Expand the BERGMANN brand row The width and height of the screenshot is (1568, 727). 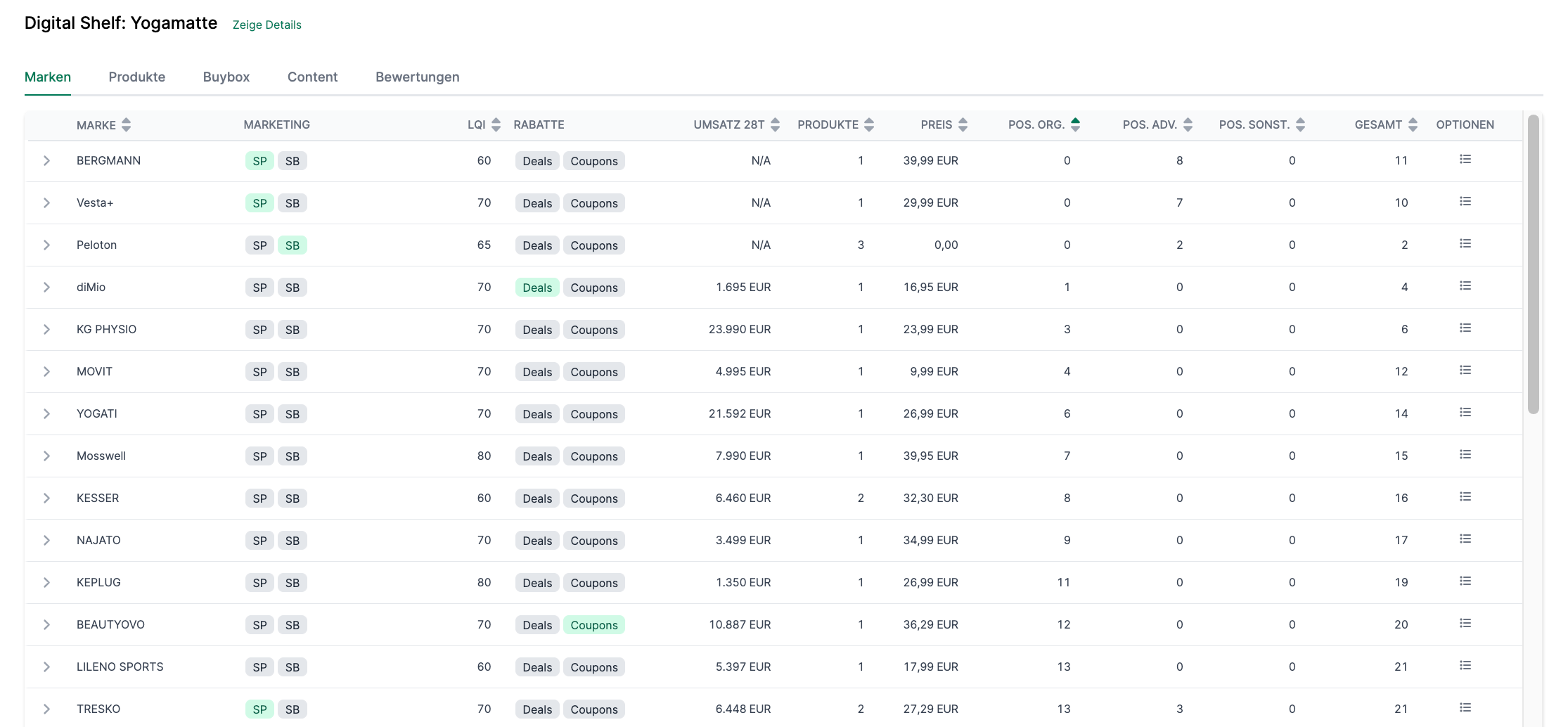click(x=46, y=161)
